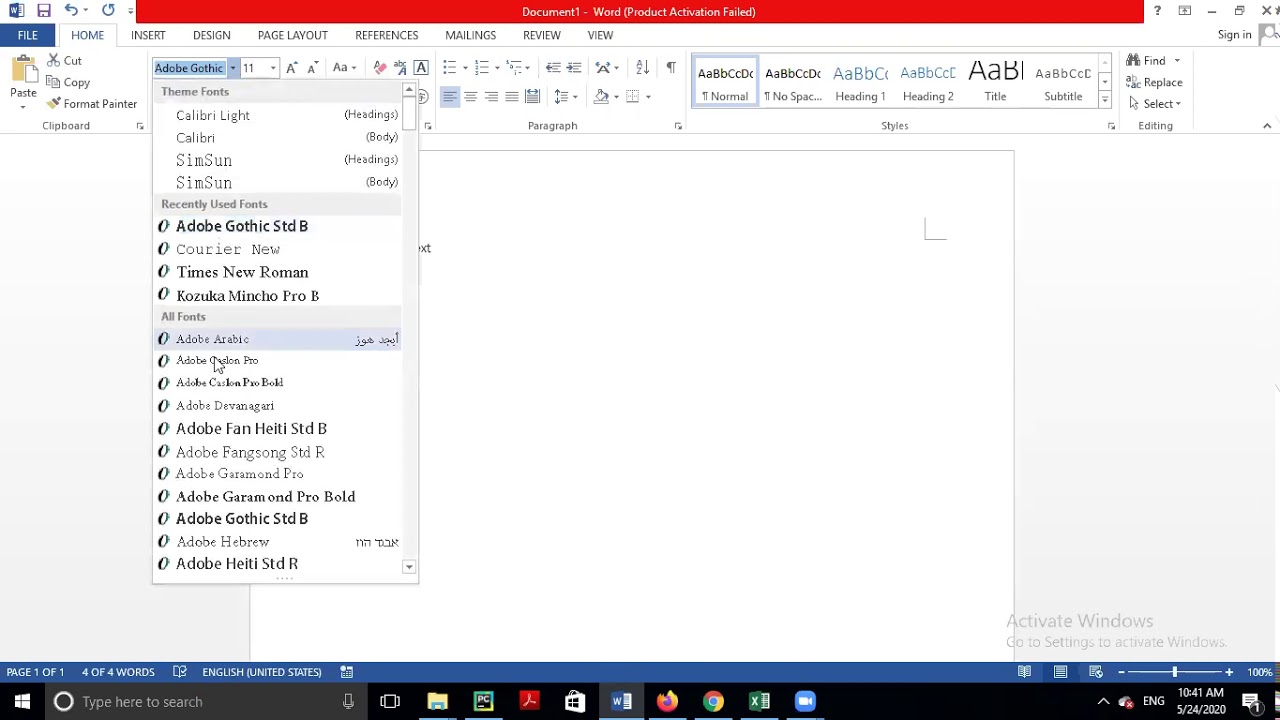
Task: Switch to Read Mode view in status bar
Action: 1024,672
